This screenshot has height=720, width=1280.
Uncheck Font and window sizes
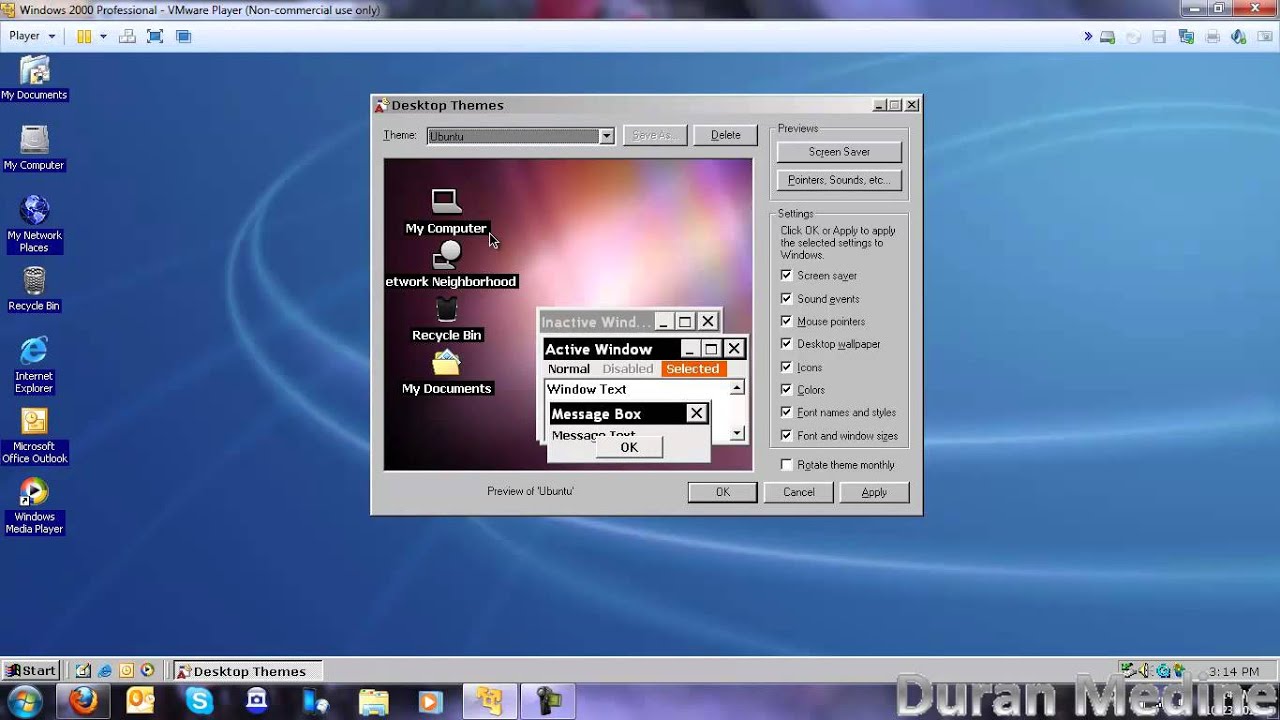(786, 435)
